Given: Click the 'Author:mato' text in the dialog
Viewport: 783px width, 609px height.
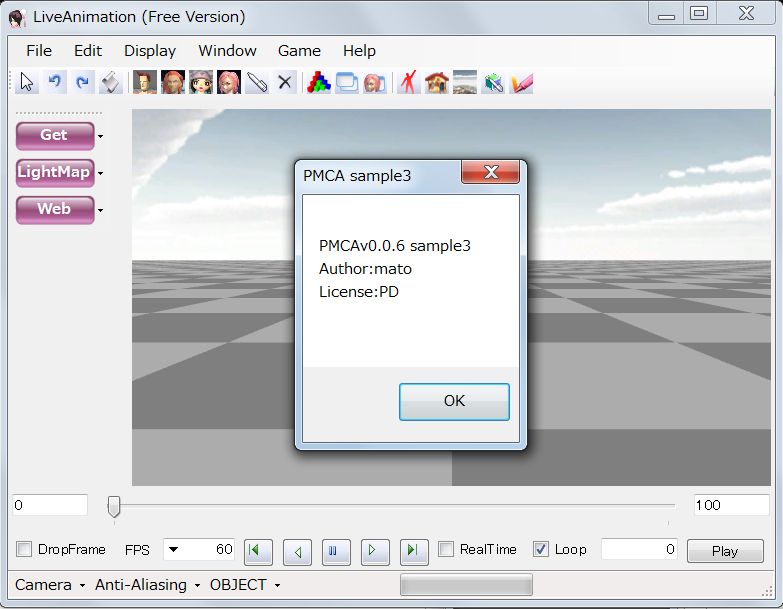Looking at the screenshot, I should click(366, 269).
